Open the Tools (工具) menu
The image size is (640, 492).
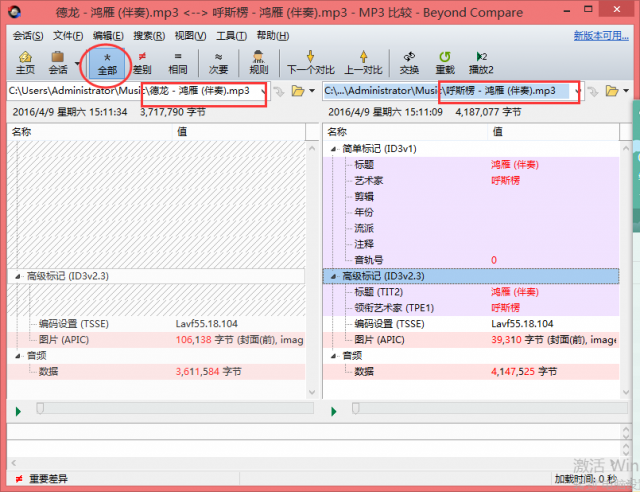(x=231, y=36)
